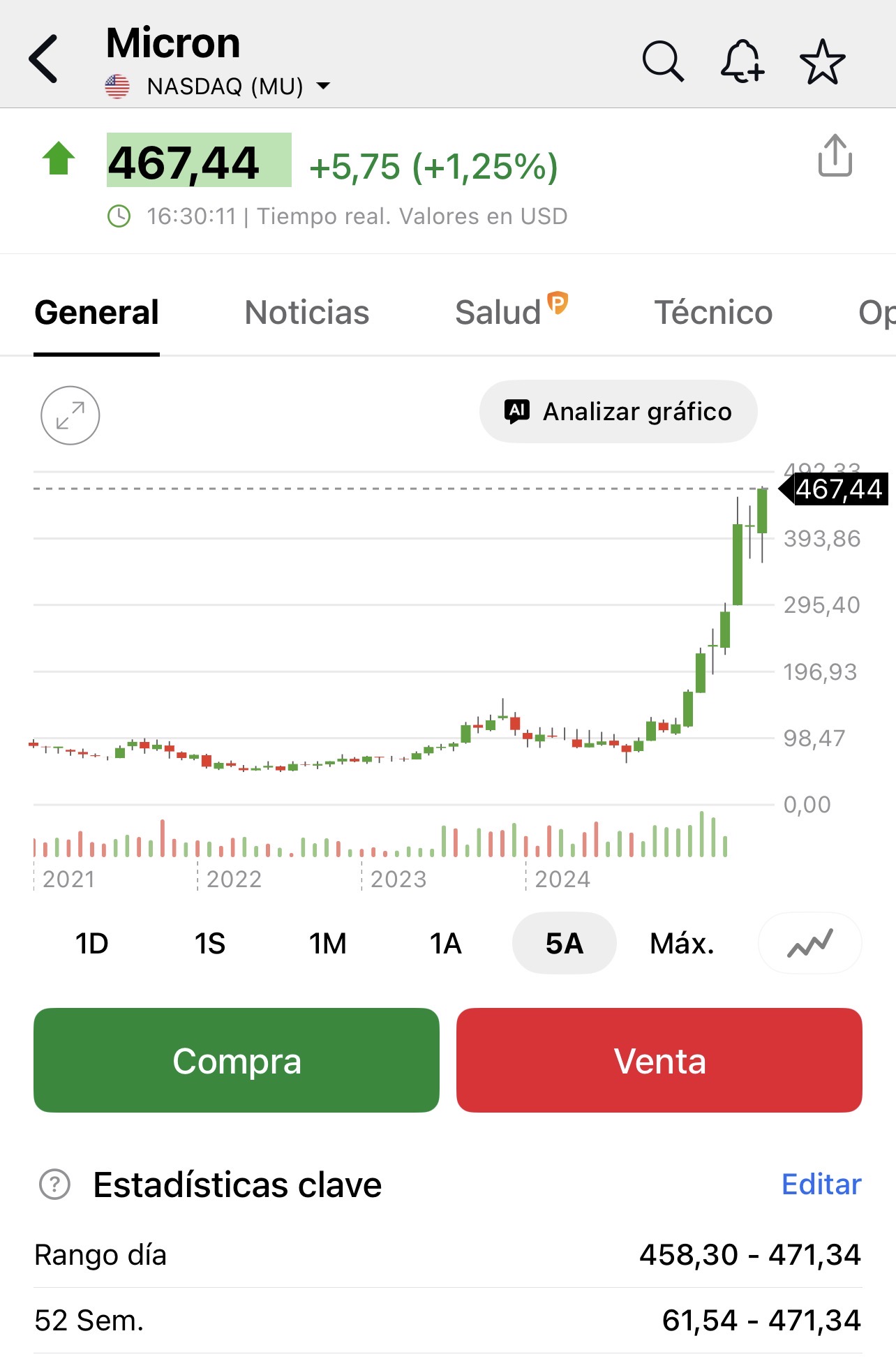Open the search magnifier icon
The width and height of the screenshot is (896, 1359).
[x=662, y=61]
